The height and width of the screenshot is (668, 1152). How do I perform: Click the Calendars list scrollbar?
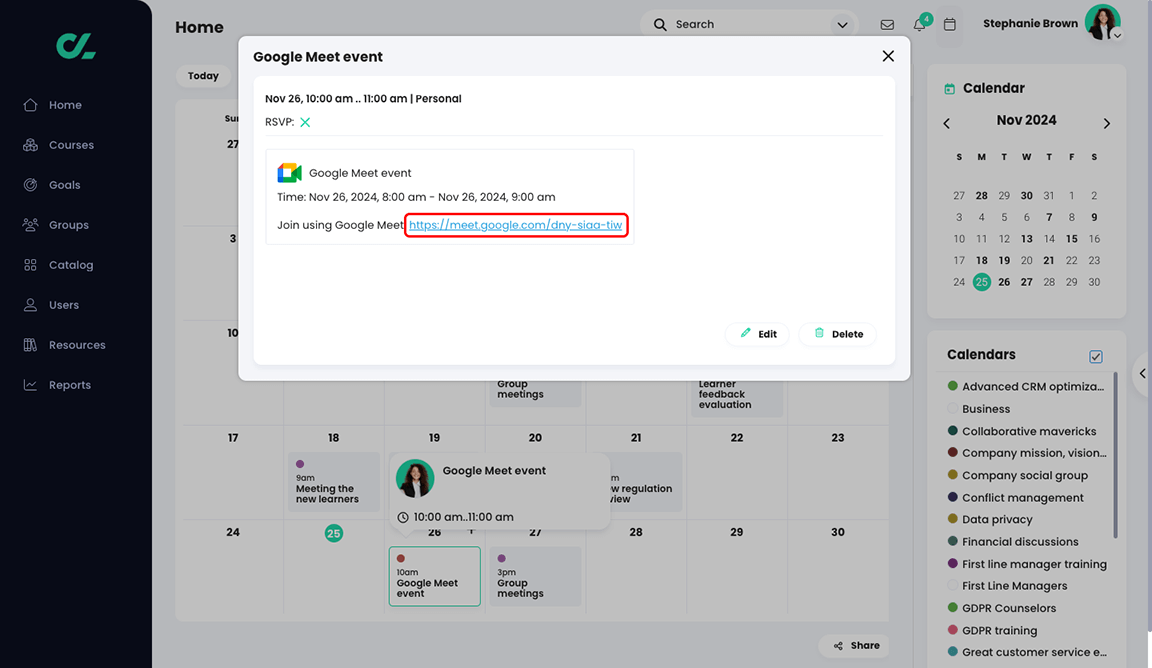(x=1115, y=455)
